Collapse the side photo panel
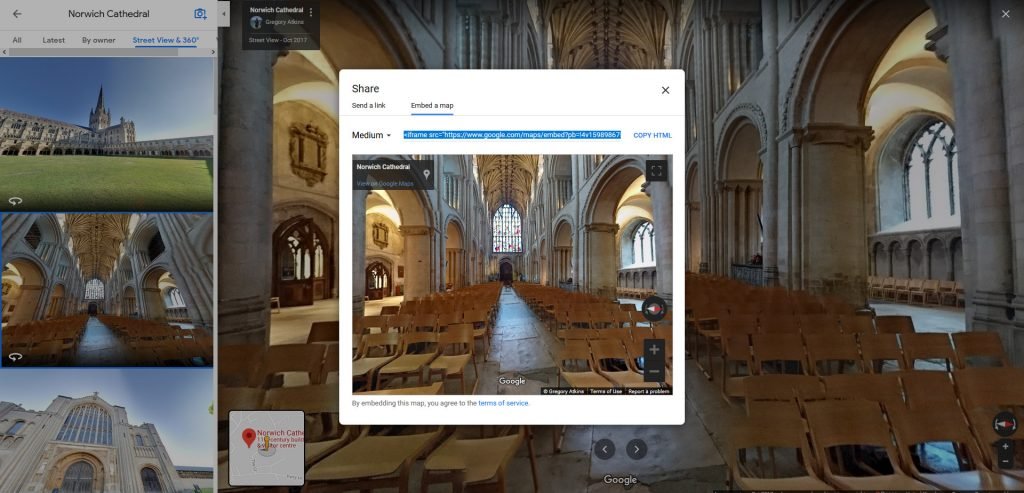 point(222,14)
